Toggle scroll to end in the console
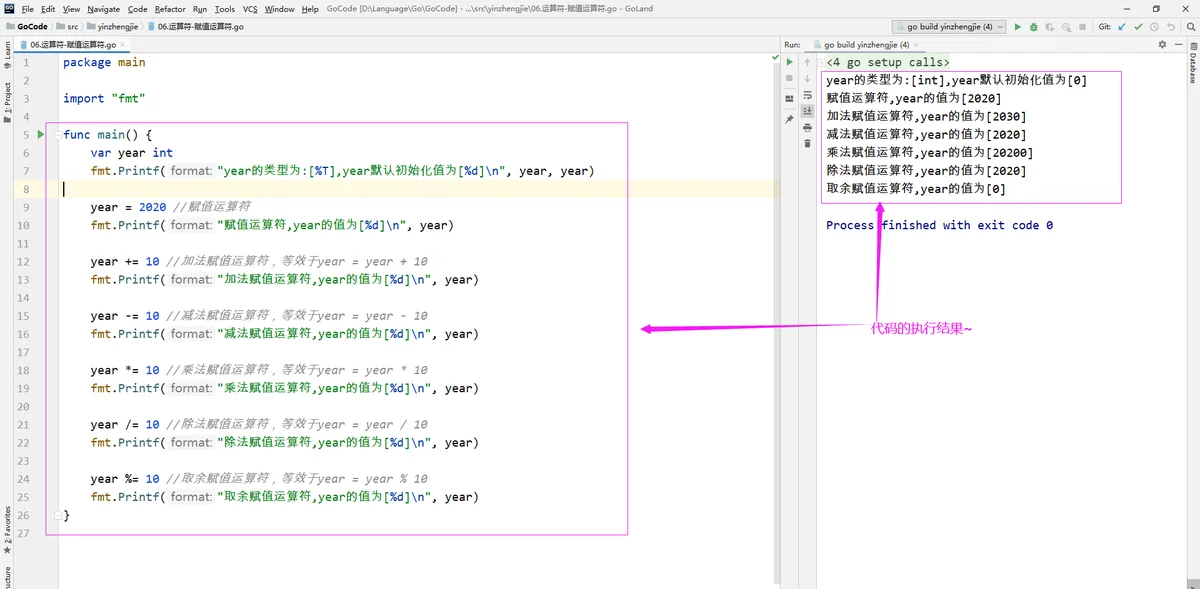Screen dimensions: 1200x589 tap(808, 111)
